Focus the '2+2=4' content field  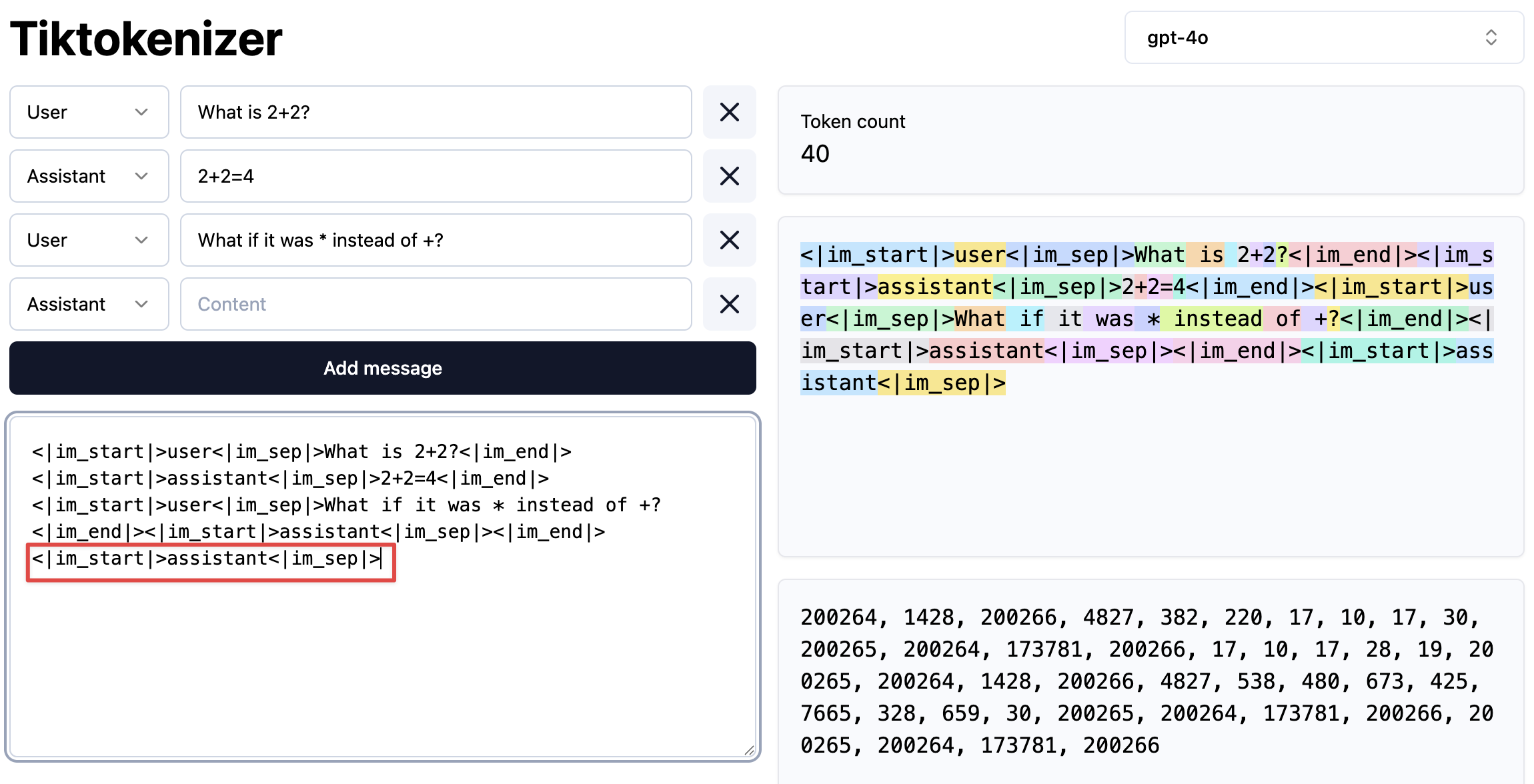click(x=436, y=176)
